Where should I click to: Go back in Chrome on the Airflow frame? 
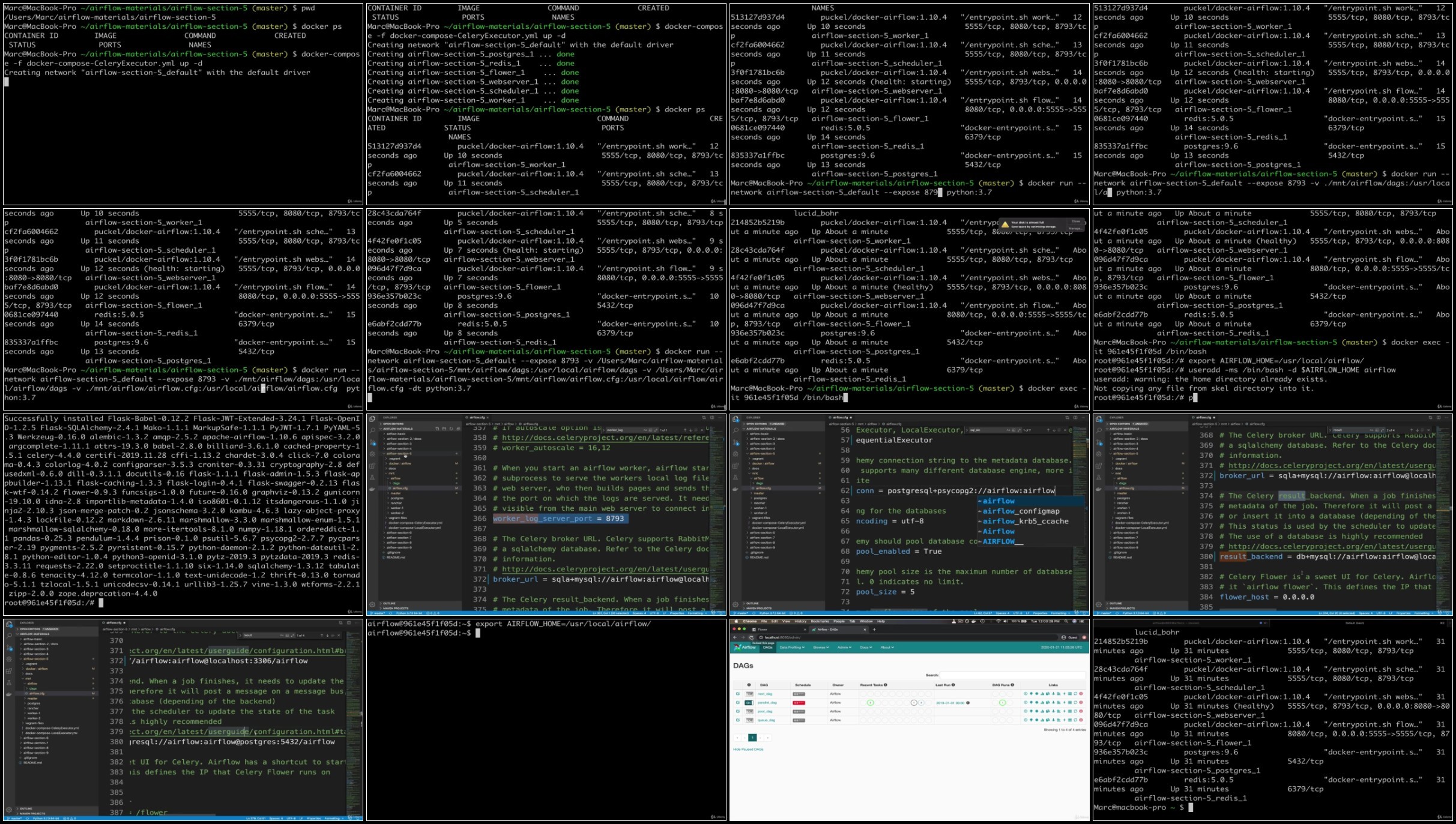click(x=735, y=637)
